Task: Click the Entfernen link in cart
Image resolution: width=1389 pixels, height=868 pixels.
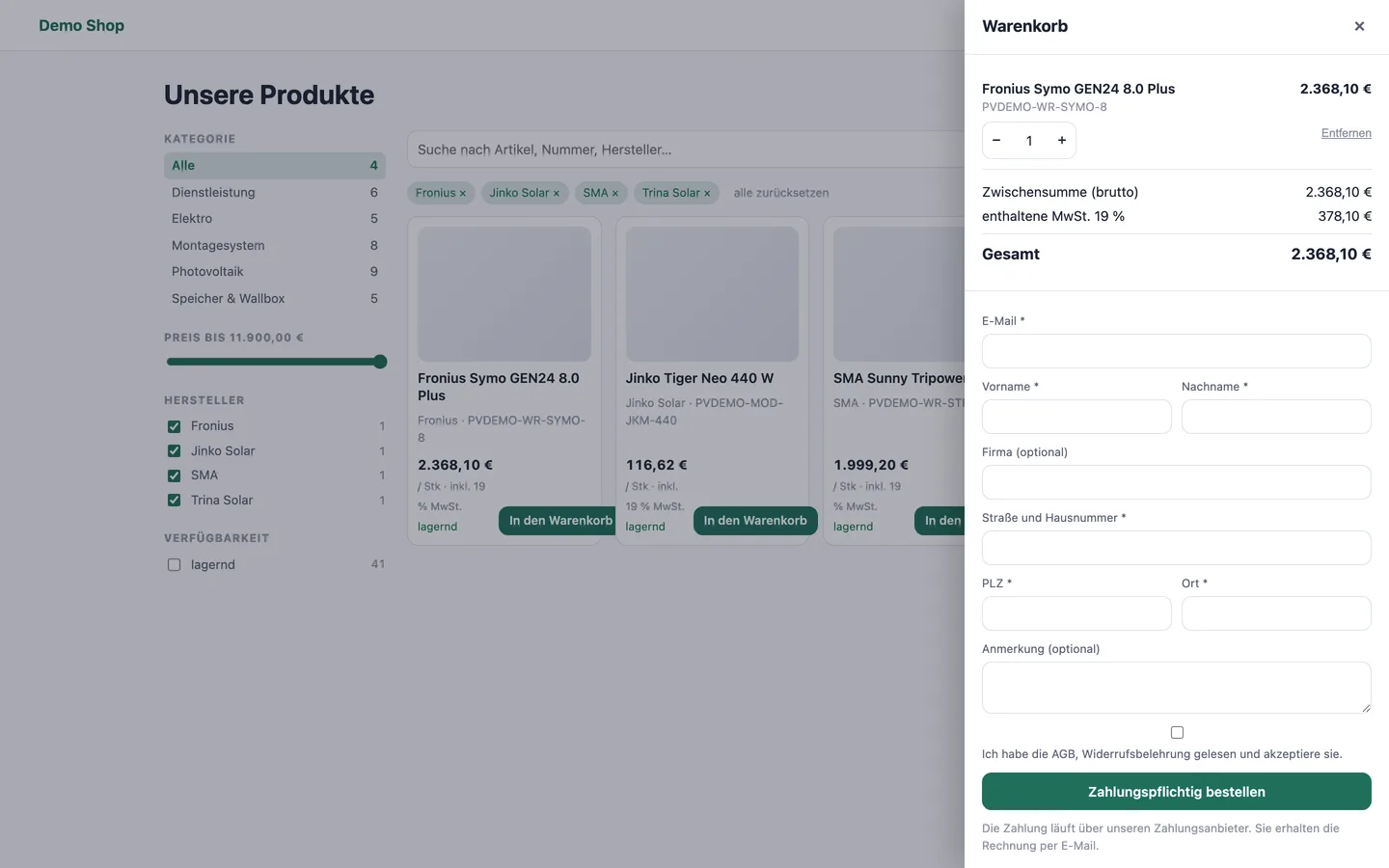Action: point(1346,133)
